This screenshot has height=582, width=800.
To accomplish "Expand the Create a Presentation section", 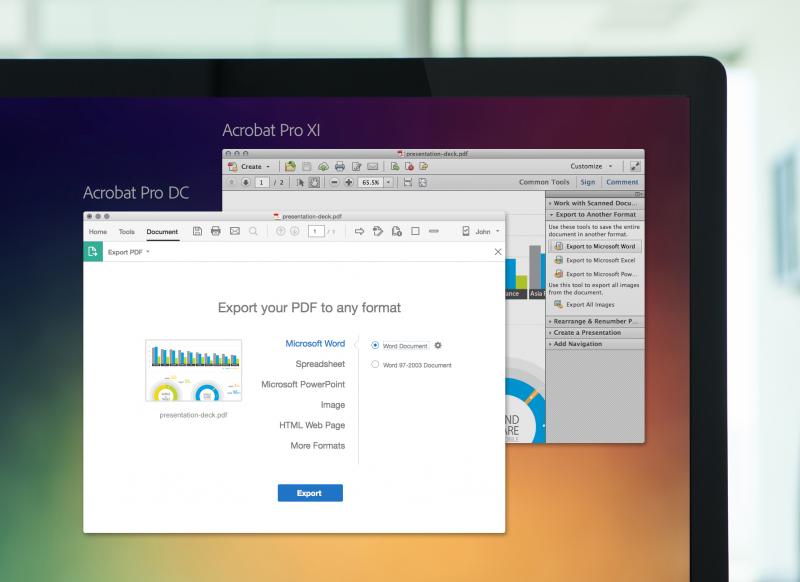I will click(590, 332).
